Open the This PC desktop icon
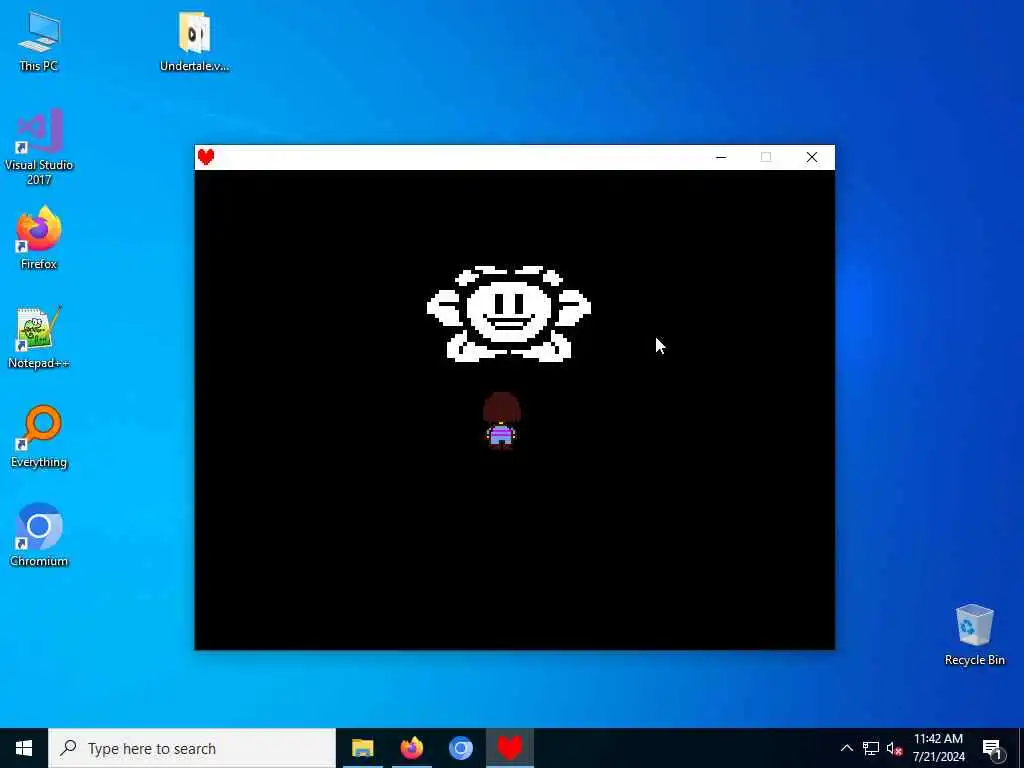The image size is (1024, 768). pos(39,40)
